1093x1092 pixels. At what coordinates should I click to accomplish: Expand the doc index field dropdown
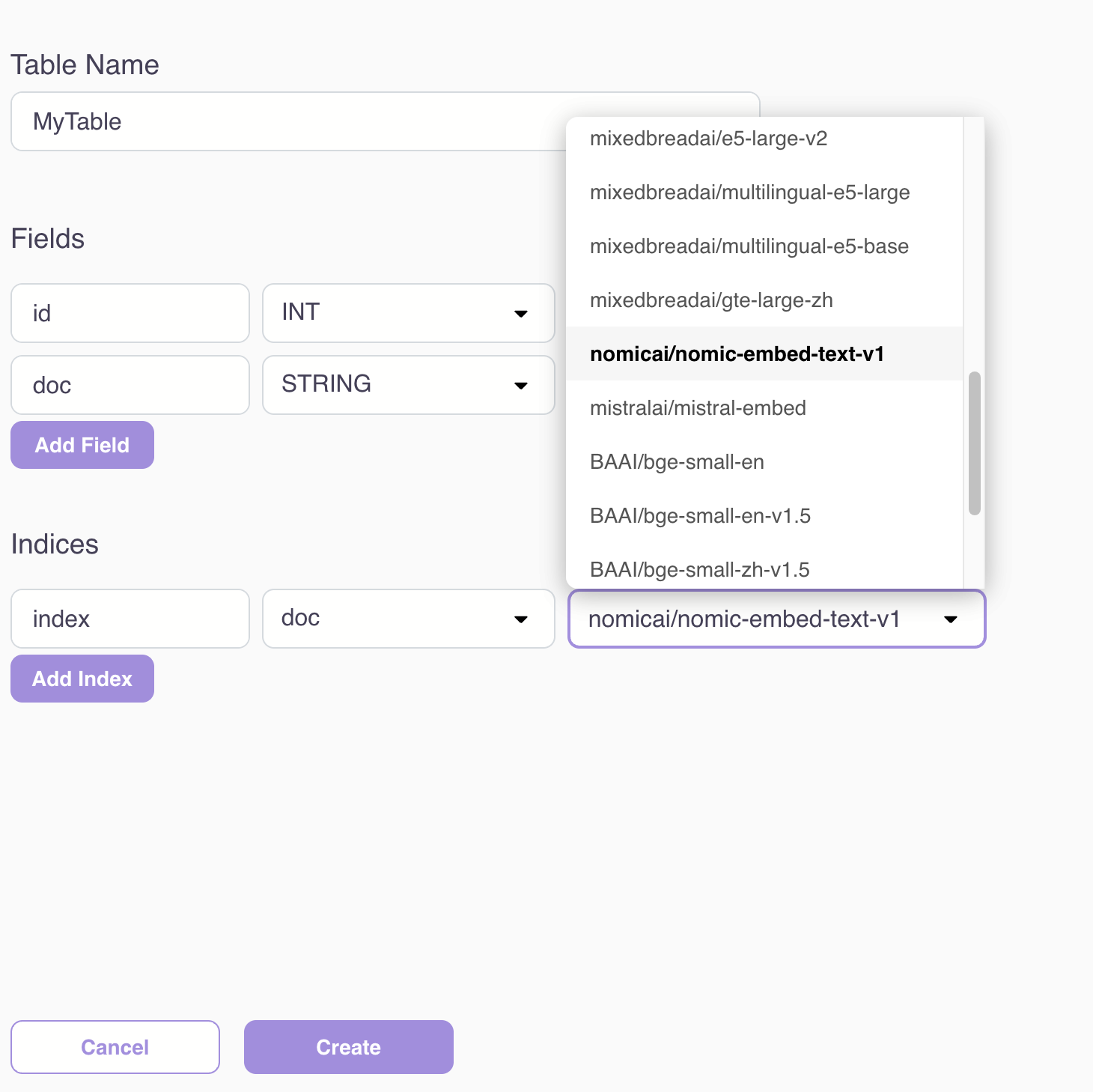pyautogui.click(x=408, y=619)
